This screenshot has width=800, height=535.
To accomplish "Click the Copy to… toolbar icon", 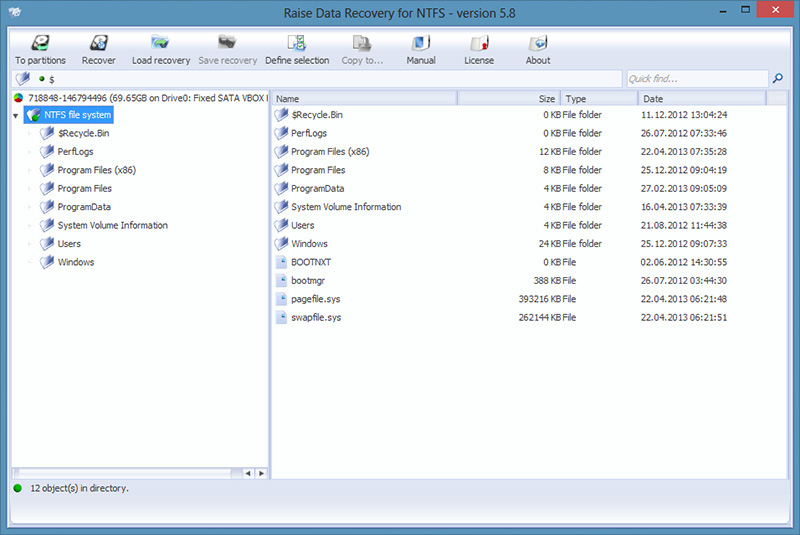I will (x=362, y=43).
